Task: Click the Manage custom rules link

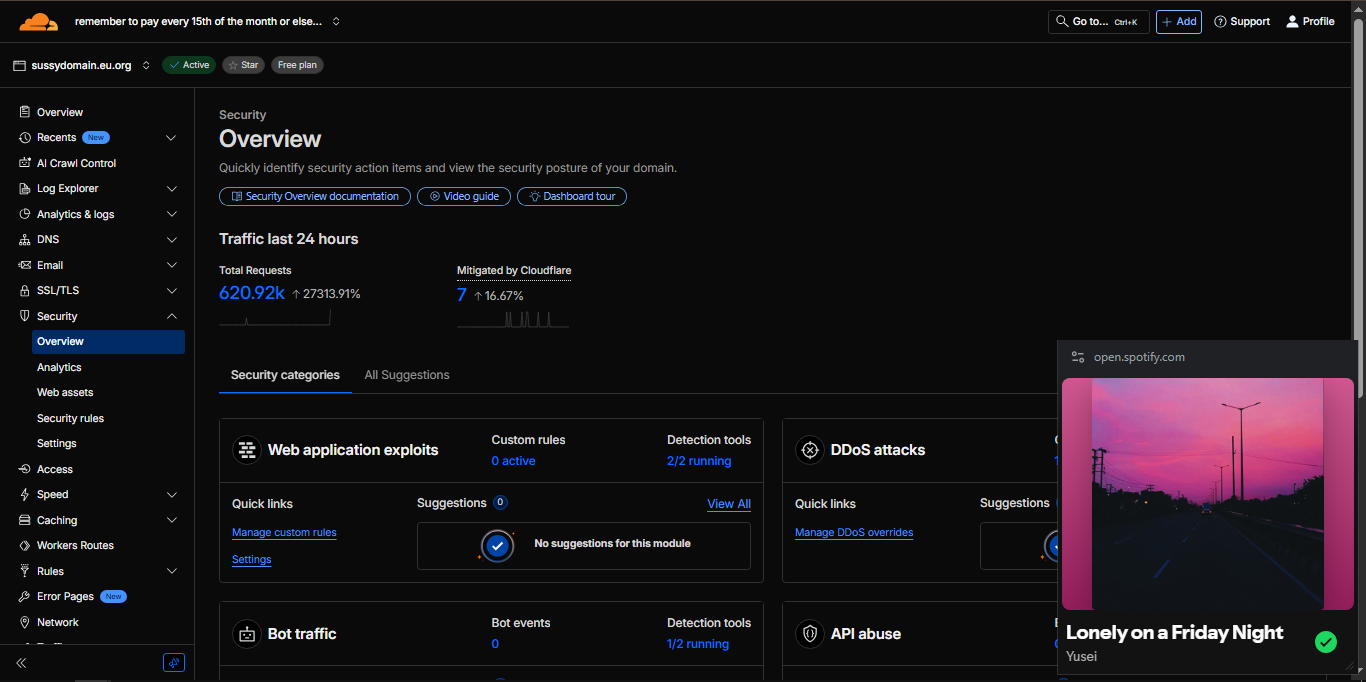Action: click(284, 533)
